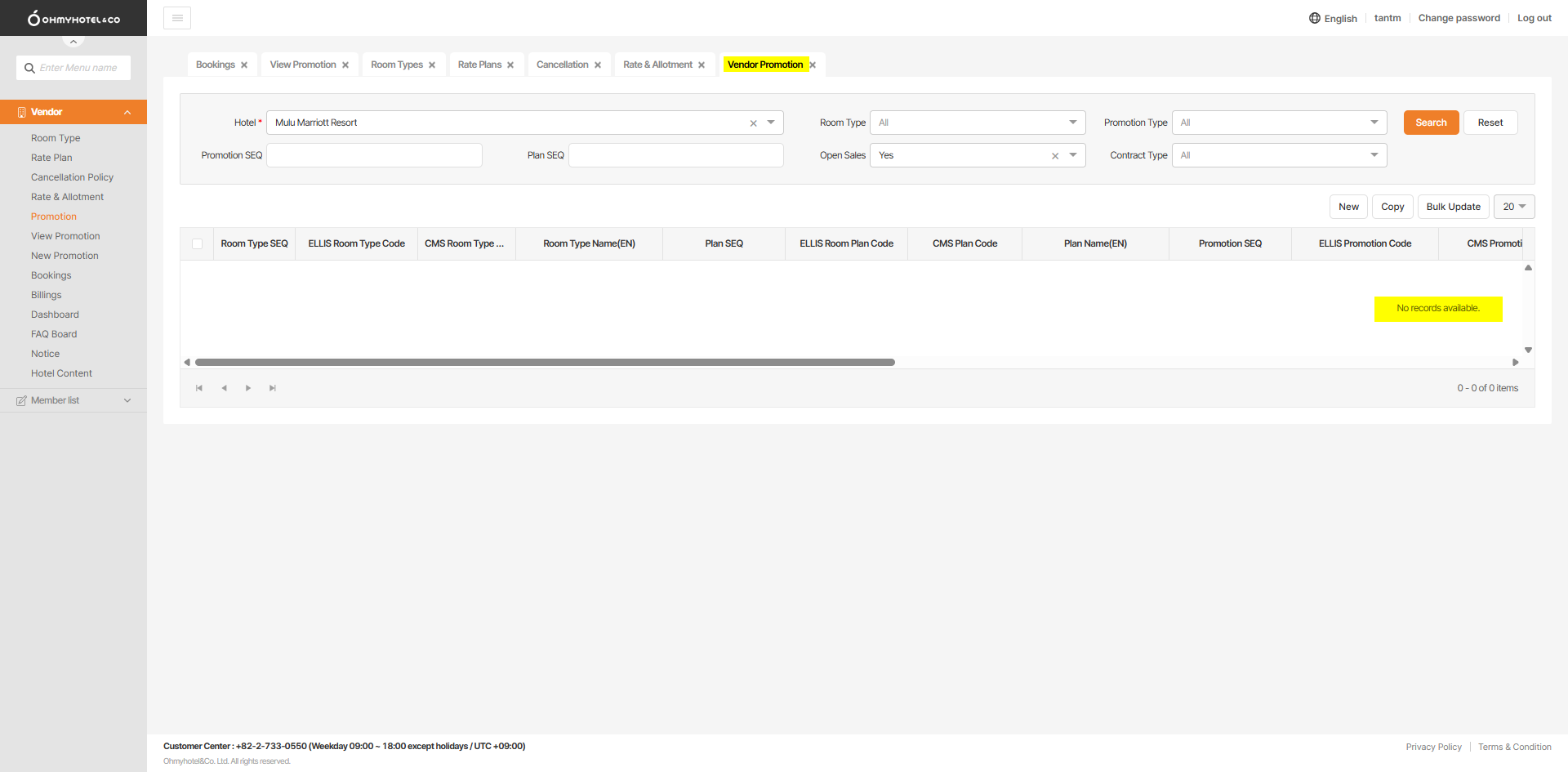Sort by Room Type SEQ column header
Image resolution: width=1568 pixels, height=772 pixels.
[254, 243]
